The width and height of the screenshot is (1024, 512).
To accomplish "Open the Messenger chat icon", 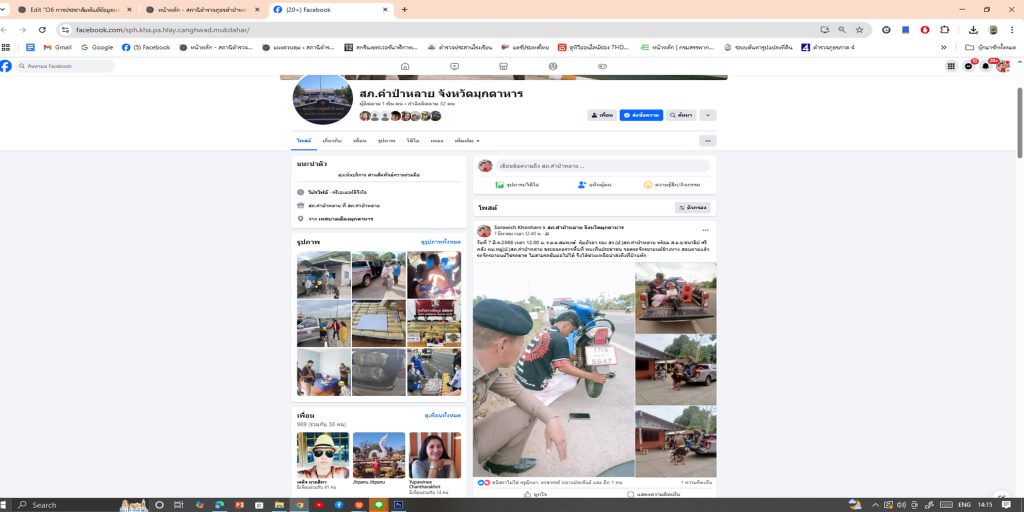I will [x=968, y=66].
